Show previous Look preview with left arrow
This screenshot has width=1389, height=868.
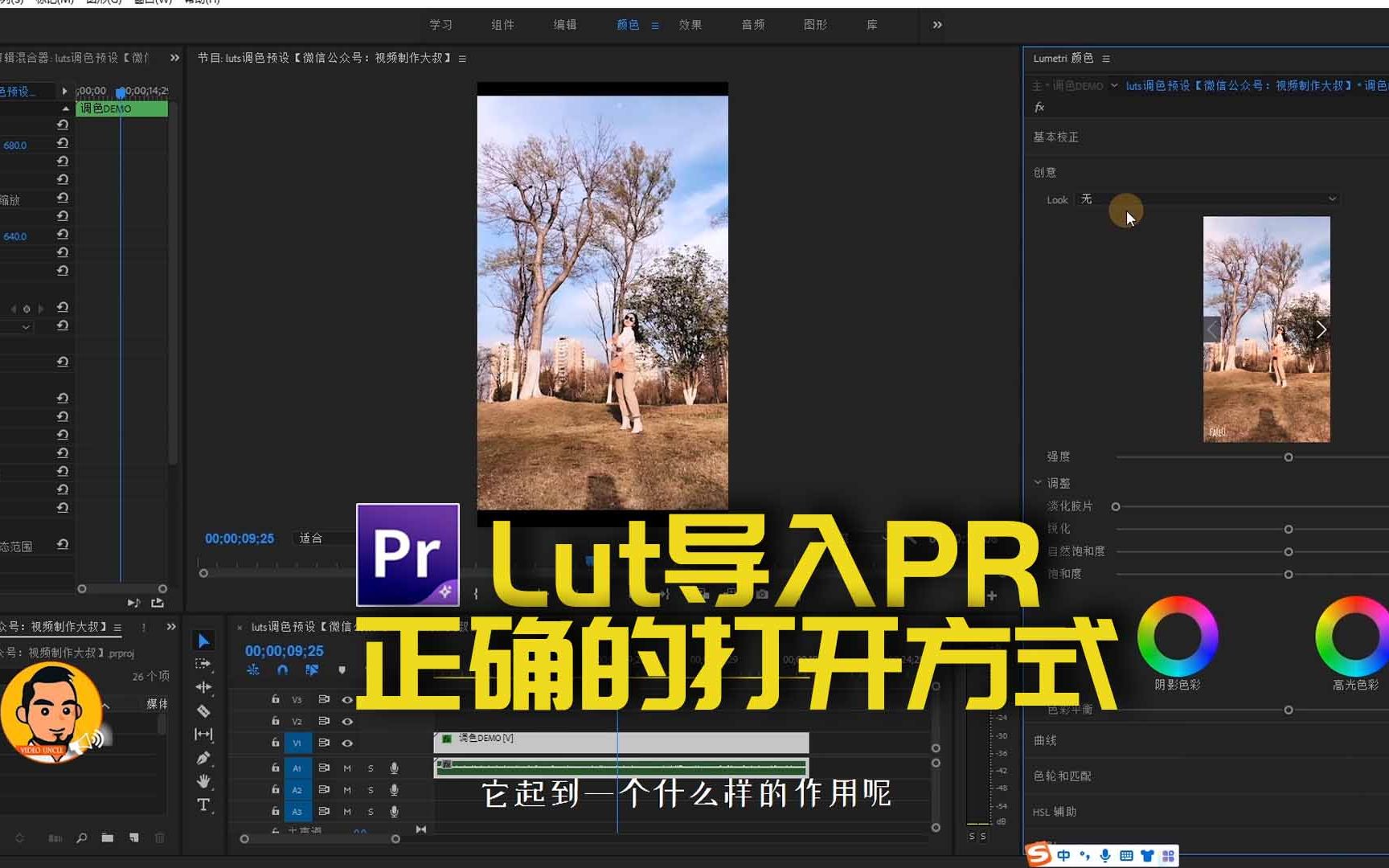pyautogui.click(x=1212, y=329)
